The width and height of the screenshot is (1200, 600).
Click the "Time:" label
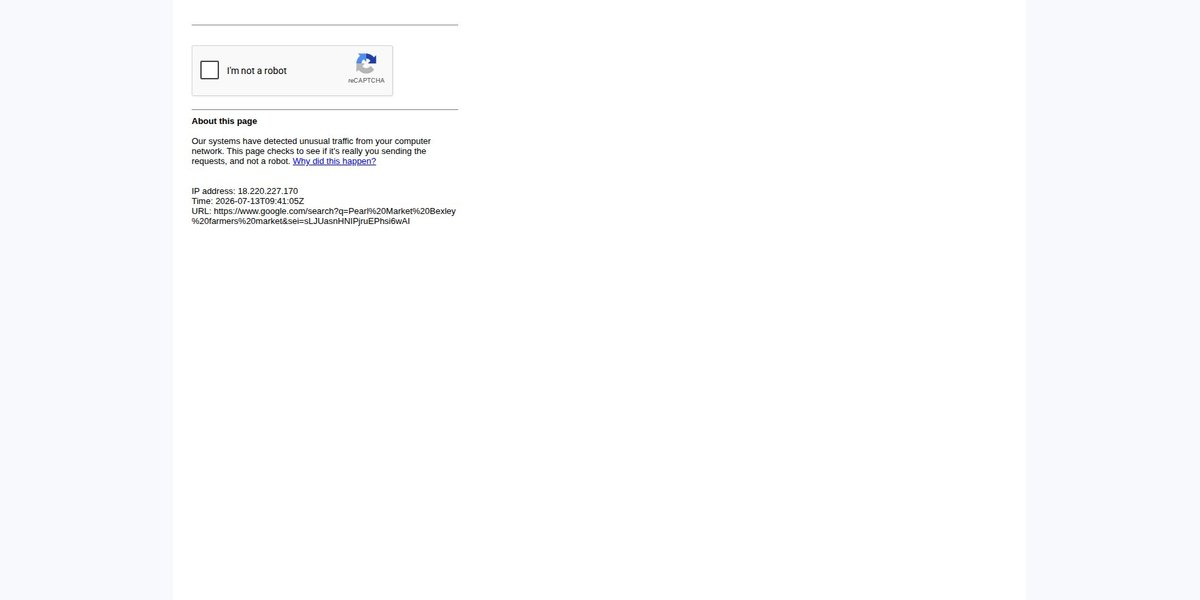[x=202, y=201]
